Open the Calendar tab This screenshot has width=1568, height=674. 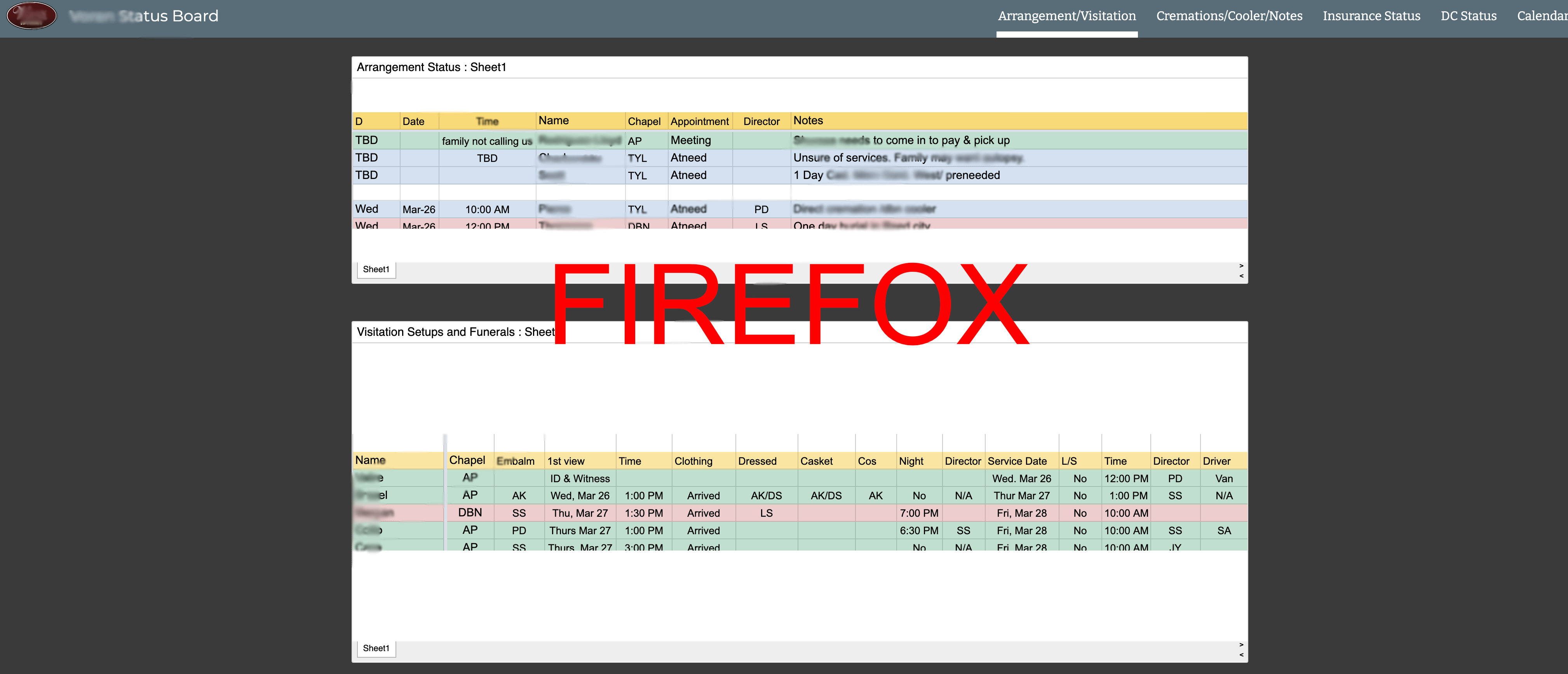coord(1542,16)
